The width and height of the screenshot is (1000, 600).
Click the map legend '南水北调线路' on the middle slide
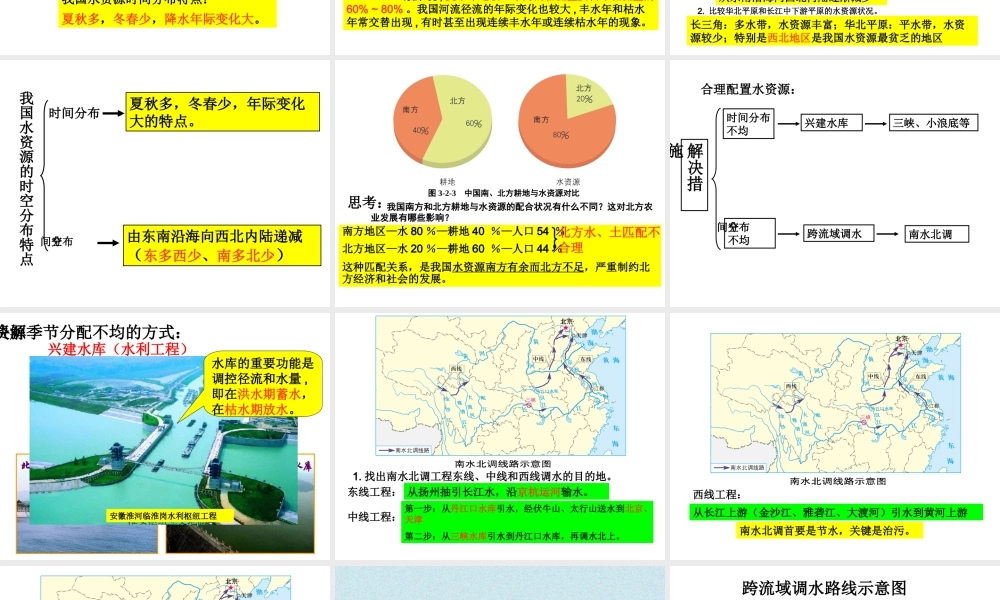(x=406, y=450)
